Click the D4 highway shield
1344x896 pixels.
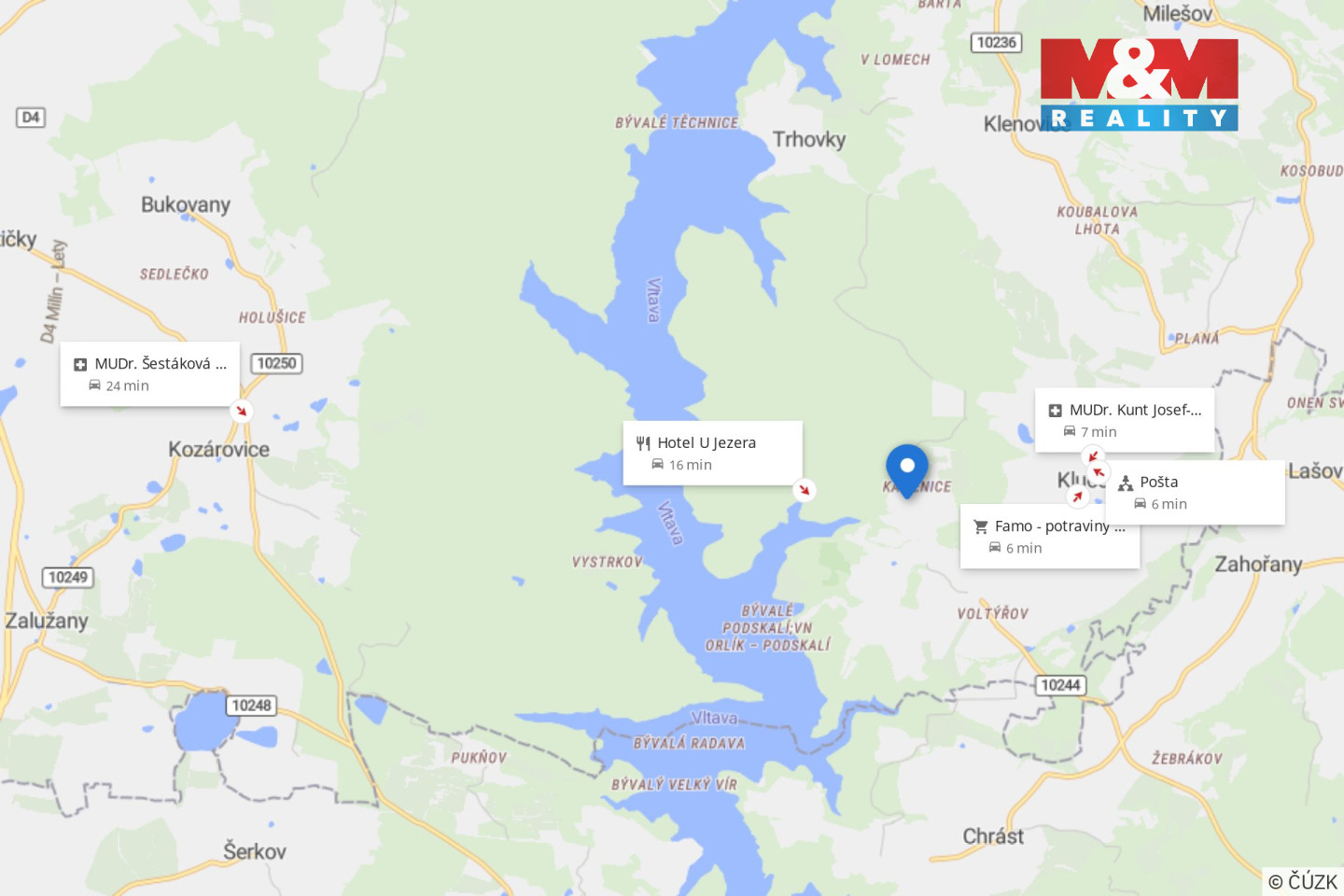click(x=31, y=118)
